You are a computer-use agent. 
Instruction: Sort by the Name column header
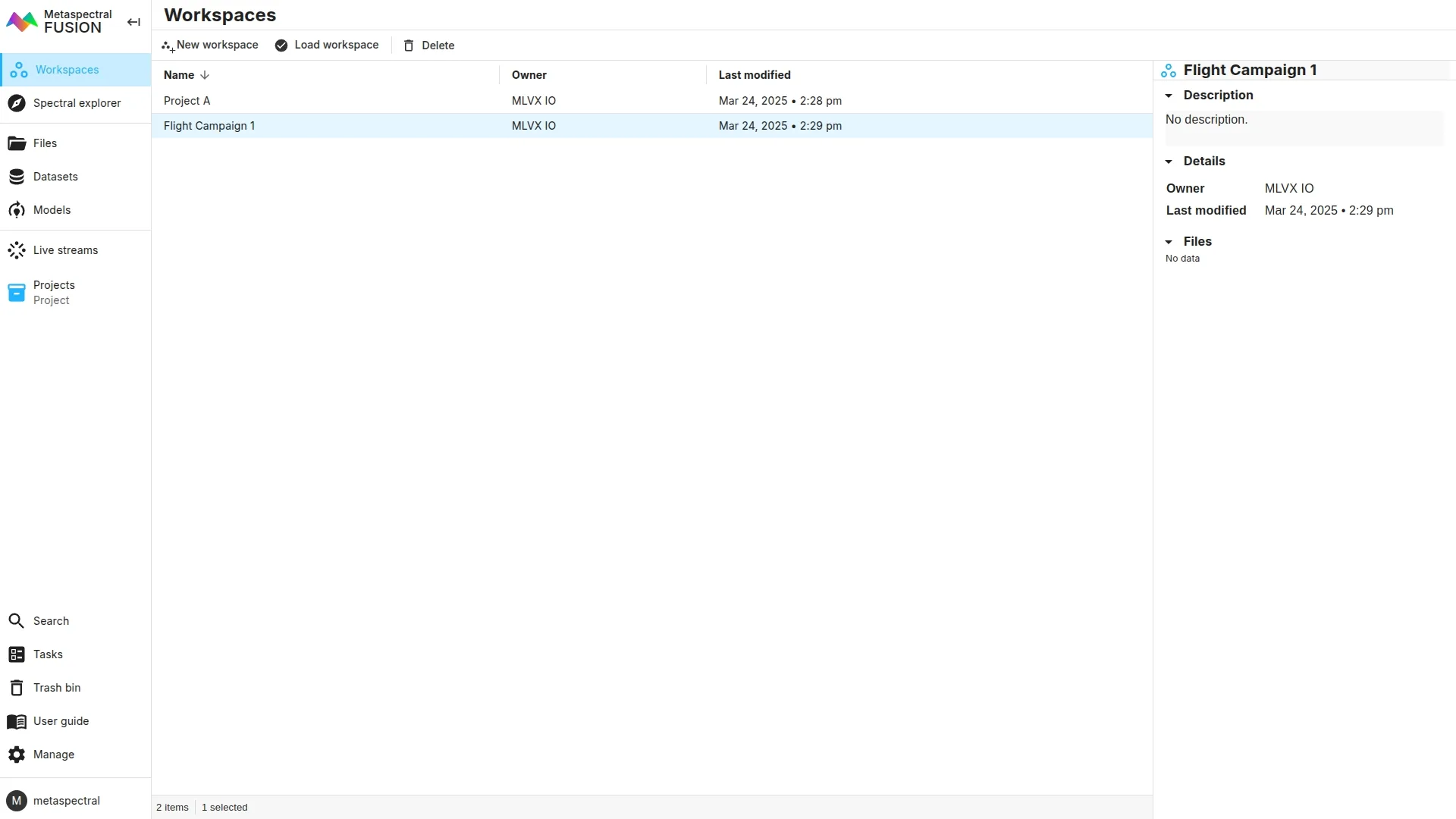click(x=179, y=75)
